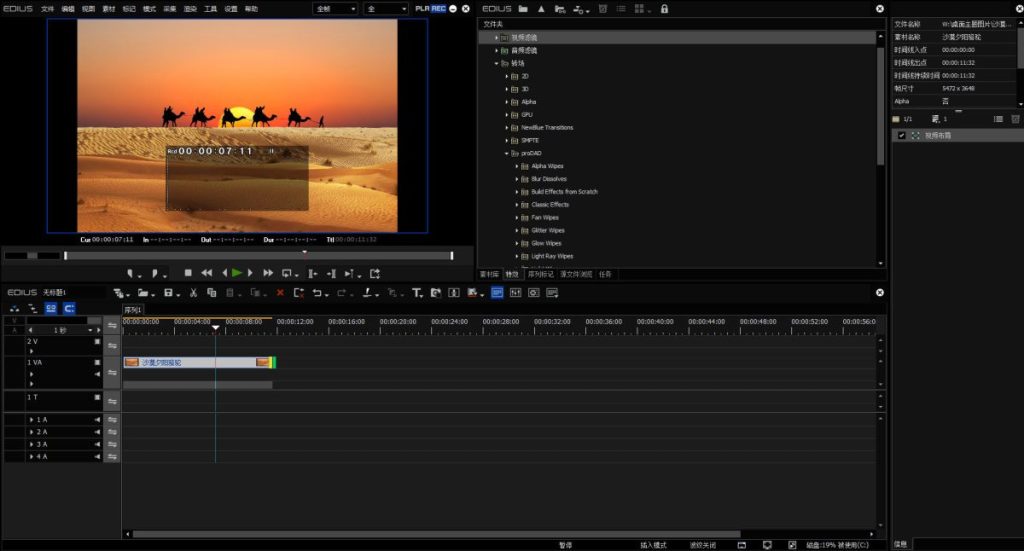Click the green Play button

tap(237, 273)
